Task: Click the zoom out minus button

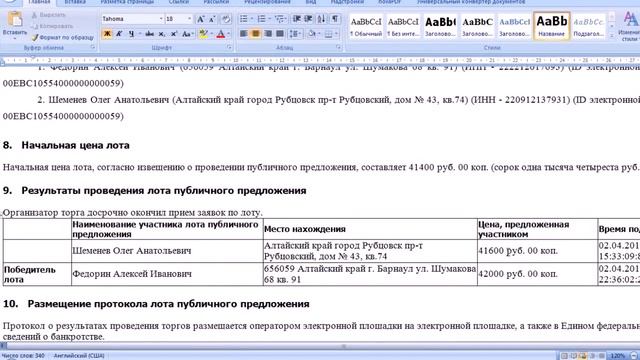Action: coord(633,356)
